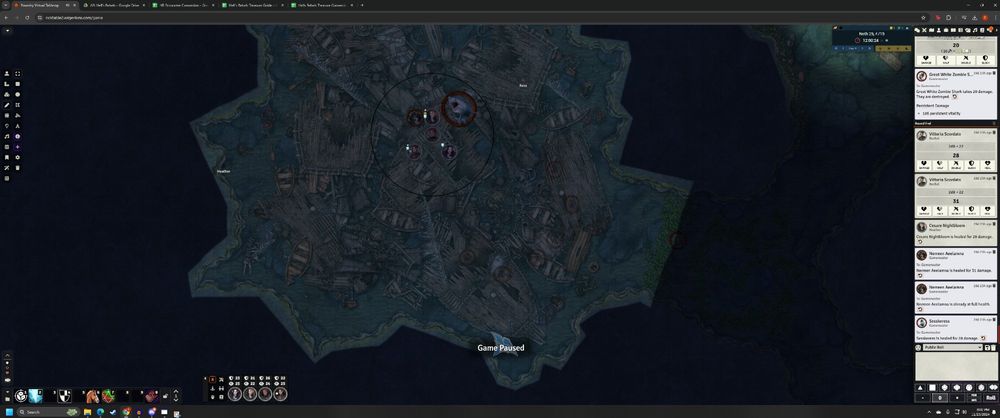Screen dimensions: 1000x418
Task: Toggle the macro hotbar lock
Action: [165, 396]
